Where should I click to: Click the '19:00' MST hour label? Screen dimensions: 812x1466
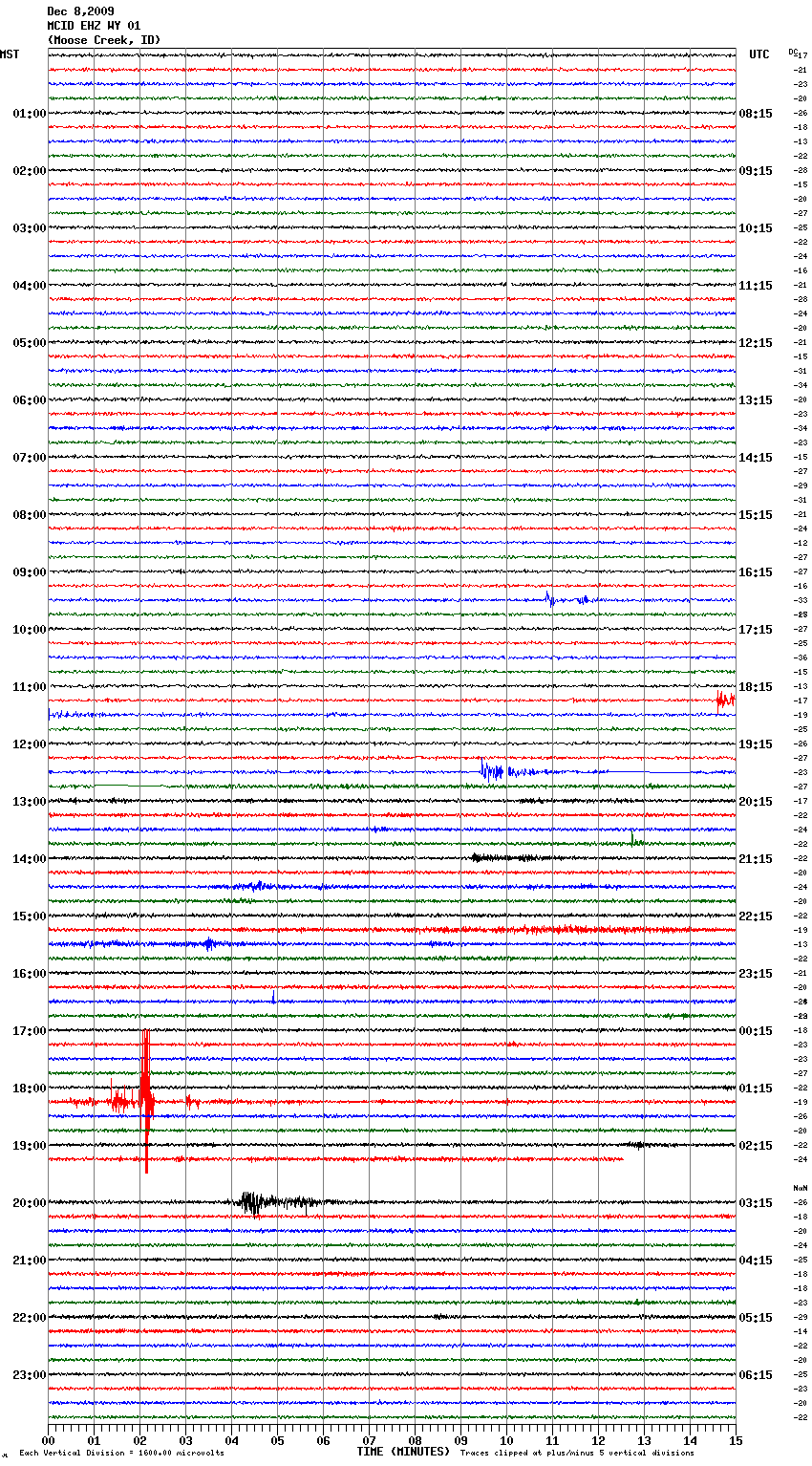coord(29,1146)
